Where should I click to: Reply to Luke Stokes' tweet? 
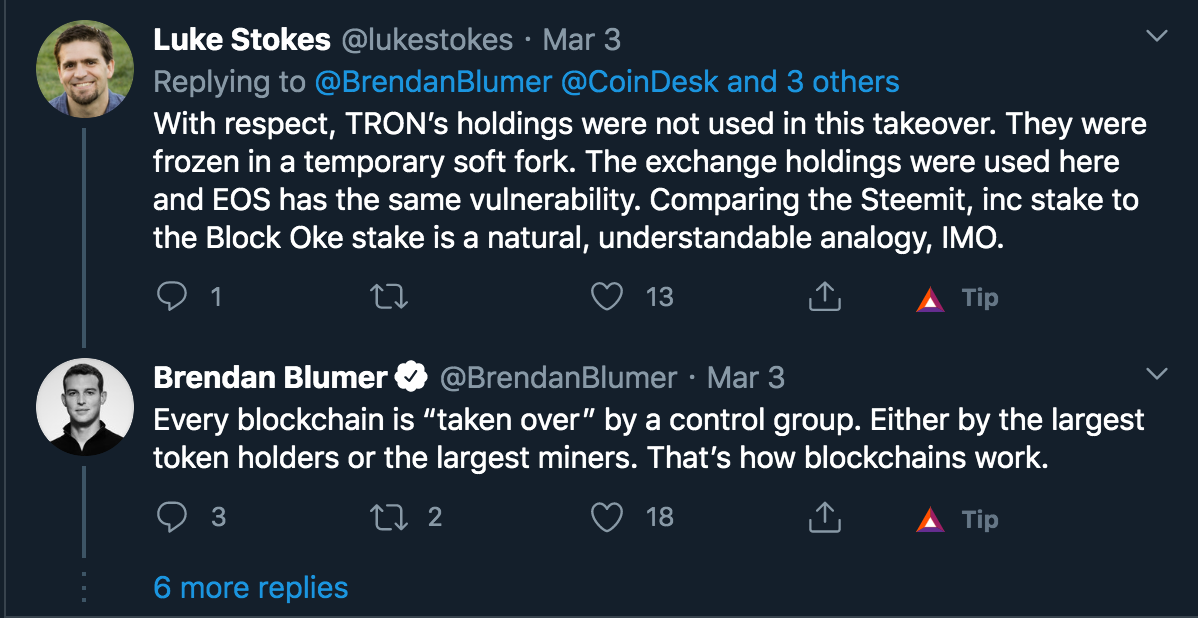172,296
